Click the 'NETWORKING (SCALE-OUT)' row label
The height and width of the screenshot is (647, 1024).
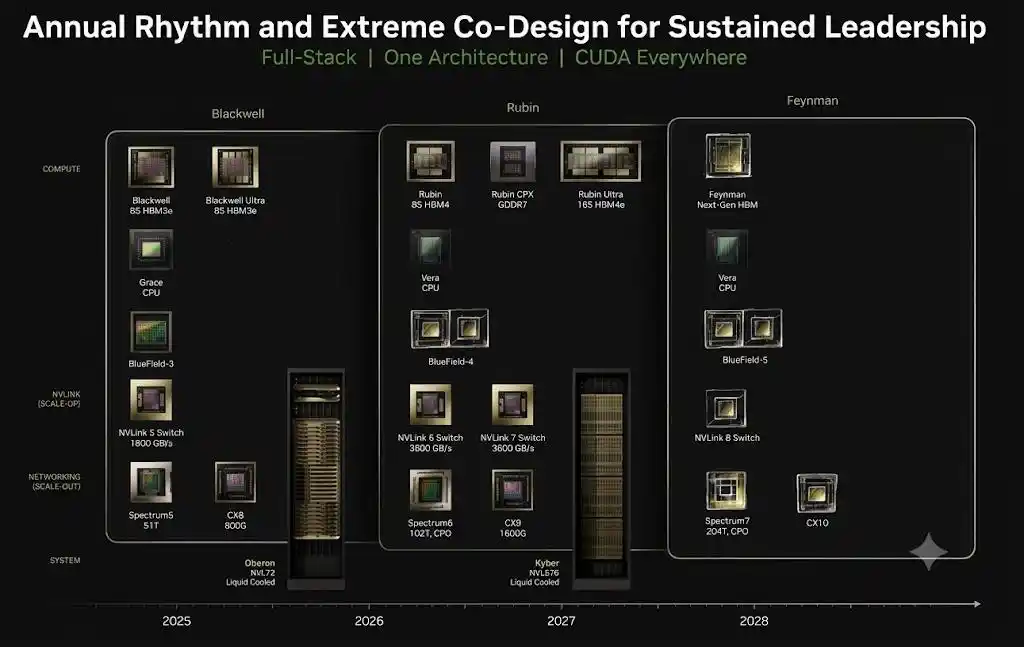55,481
